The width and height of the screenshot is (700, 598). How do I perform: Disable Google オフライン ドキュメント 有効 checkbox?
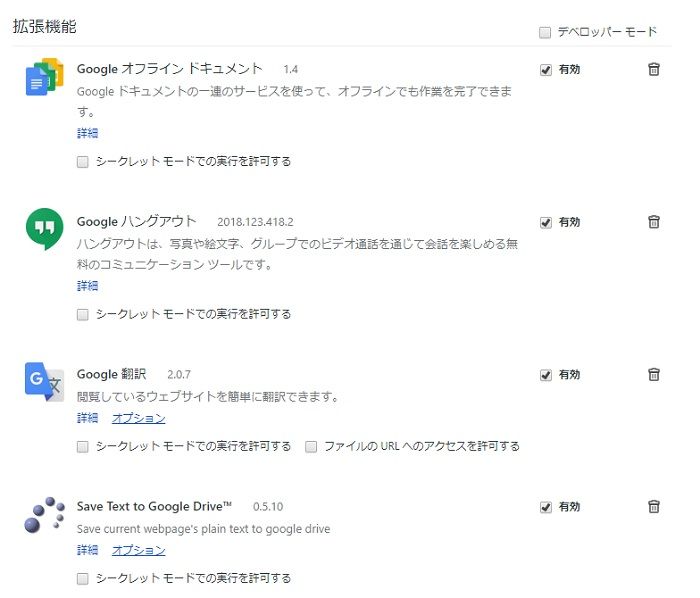click(x=546, y=70)
